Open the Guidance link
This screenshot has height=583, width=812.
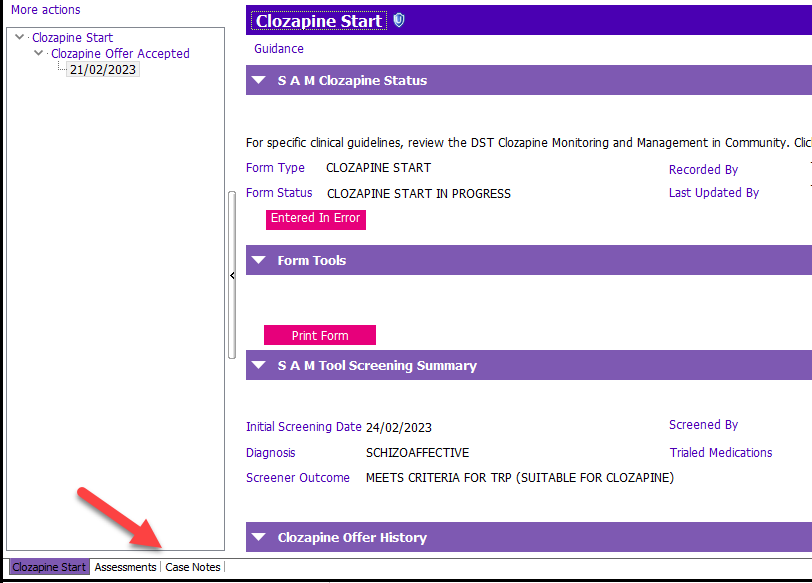[279, 49]
